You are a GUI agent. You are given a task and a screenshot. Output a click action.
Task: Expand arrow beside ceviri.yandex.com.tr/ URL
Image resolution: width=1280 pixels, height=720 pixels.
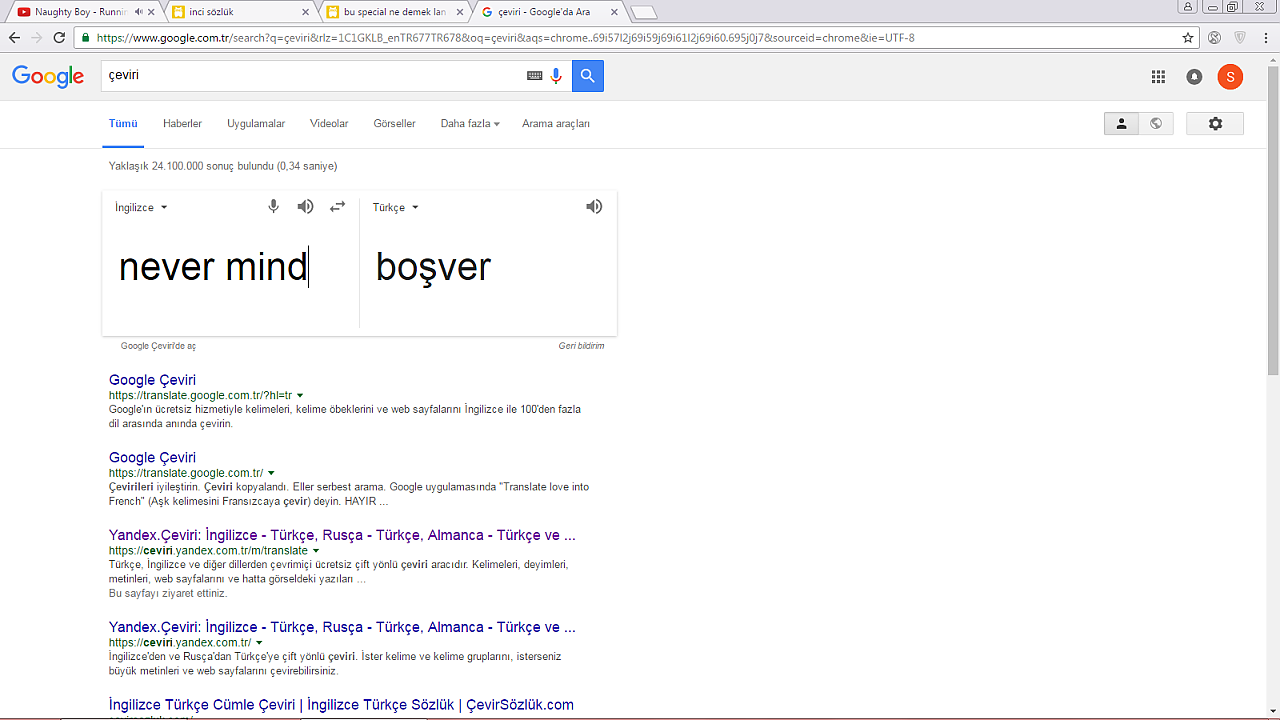(x=259, y=643)
